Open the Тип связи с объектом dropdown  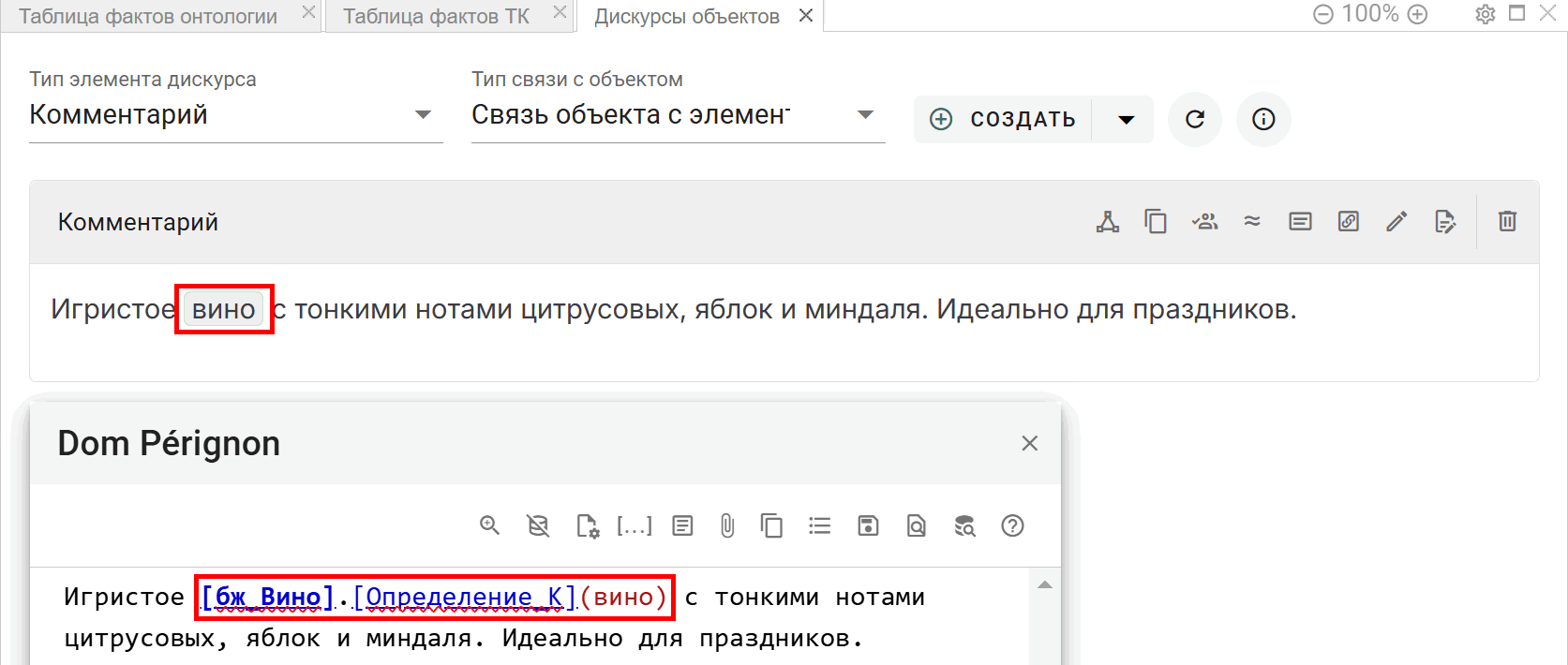pyautogui.click(x=679, y=115)
